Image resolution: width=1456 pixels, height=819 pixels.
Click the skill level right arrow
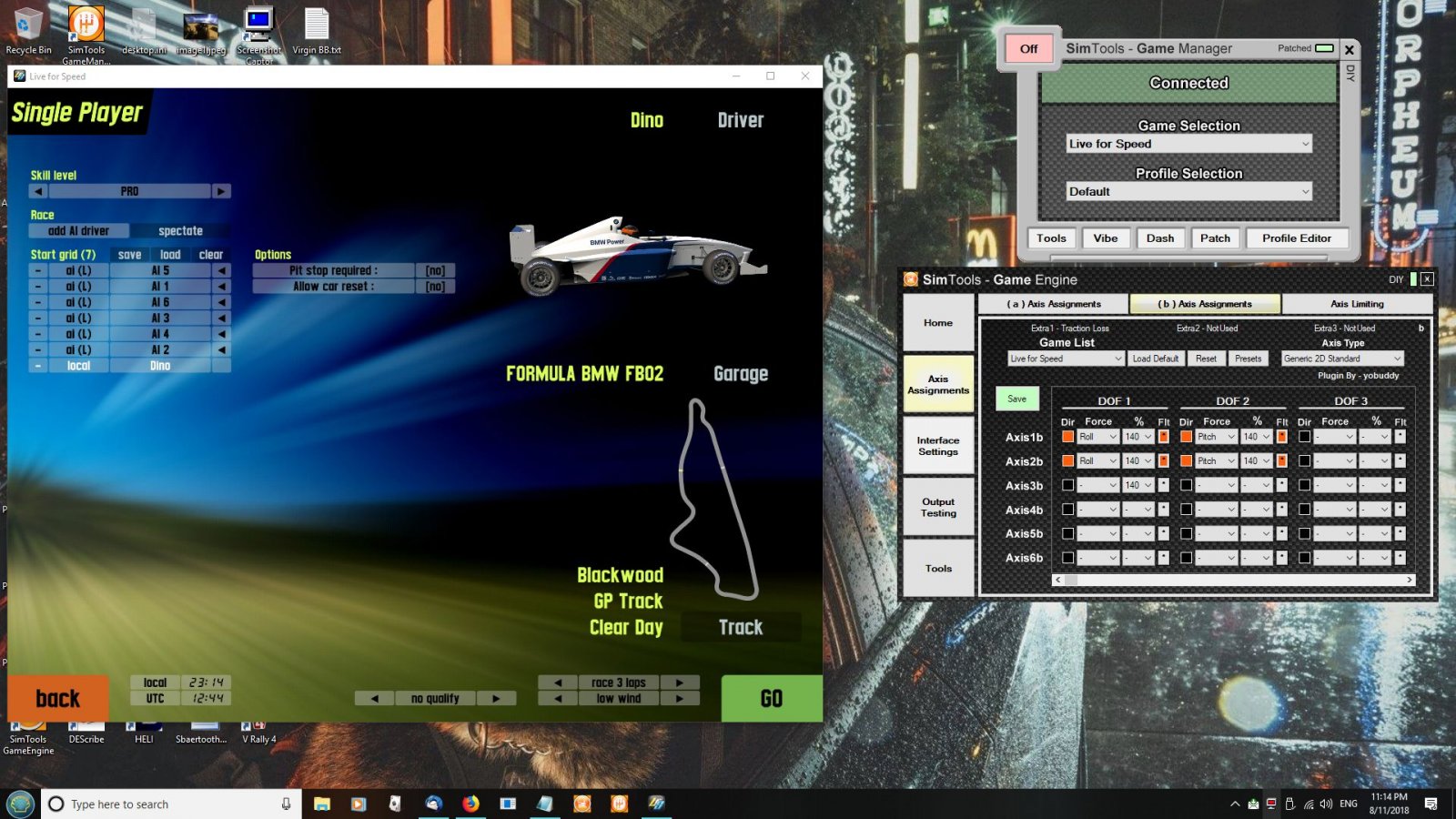[221, 191]
